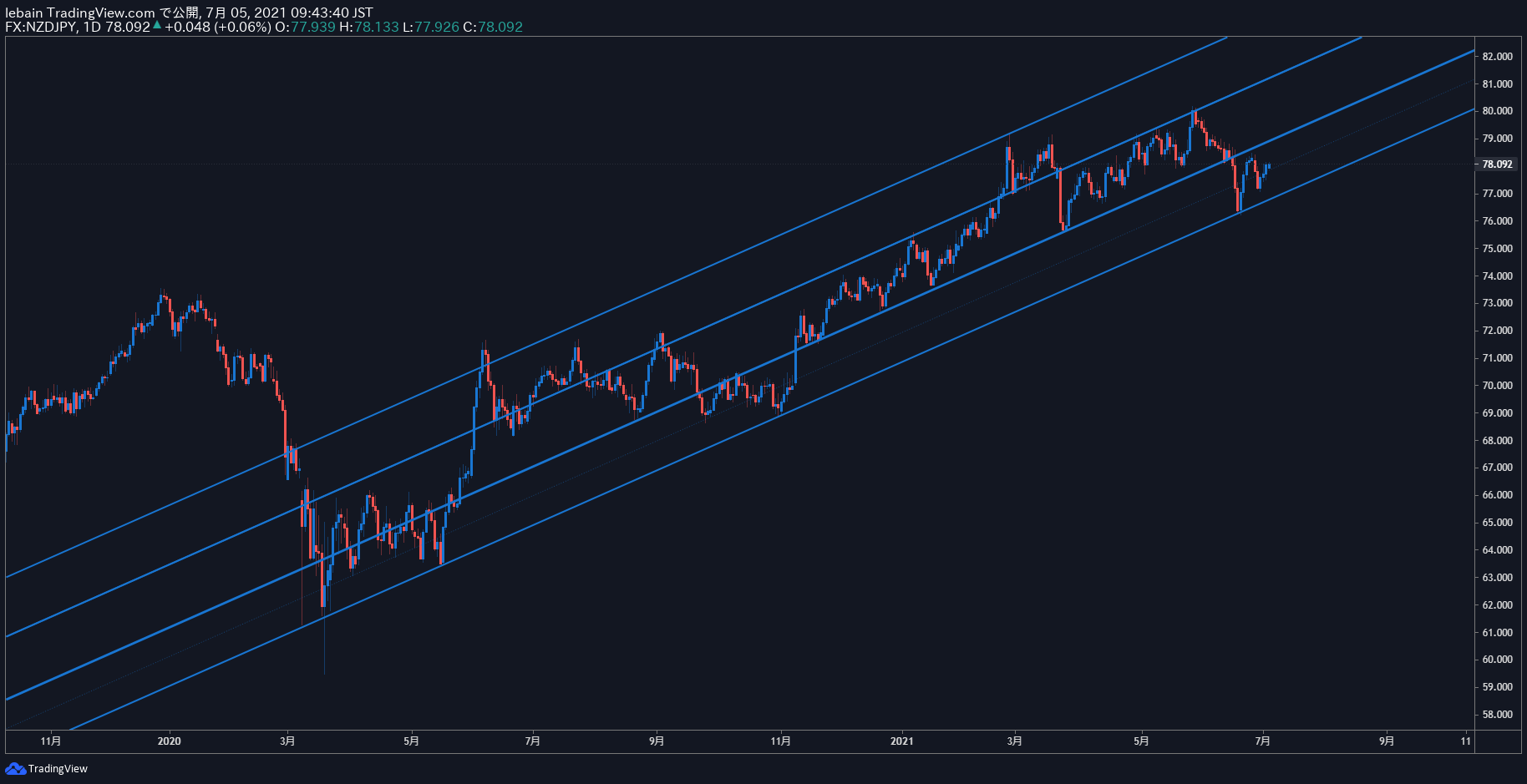Click the 3月 label after 2021
Viewport: 1527px width, 784px height.
tap(1014, 741)
